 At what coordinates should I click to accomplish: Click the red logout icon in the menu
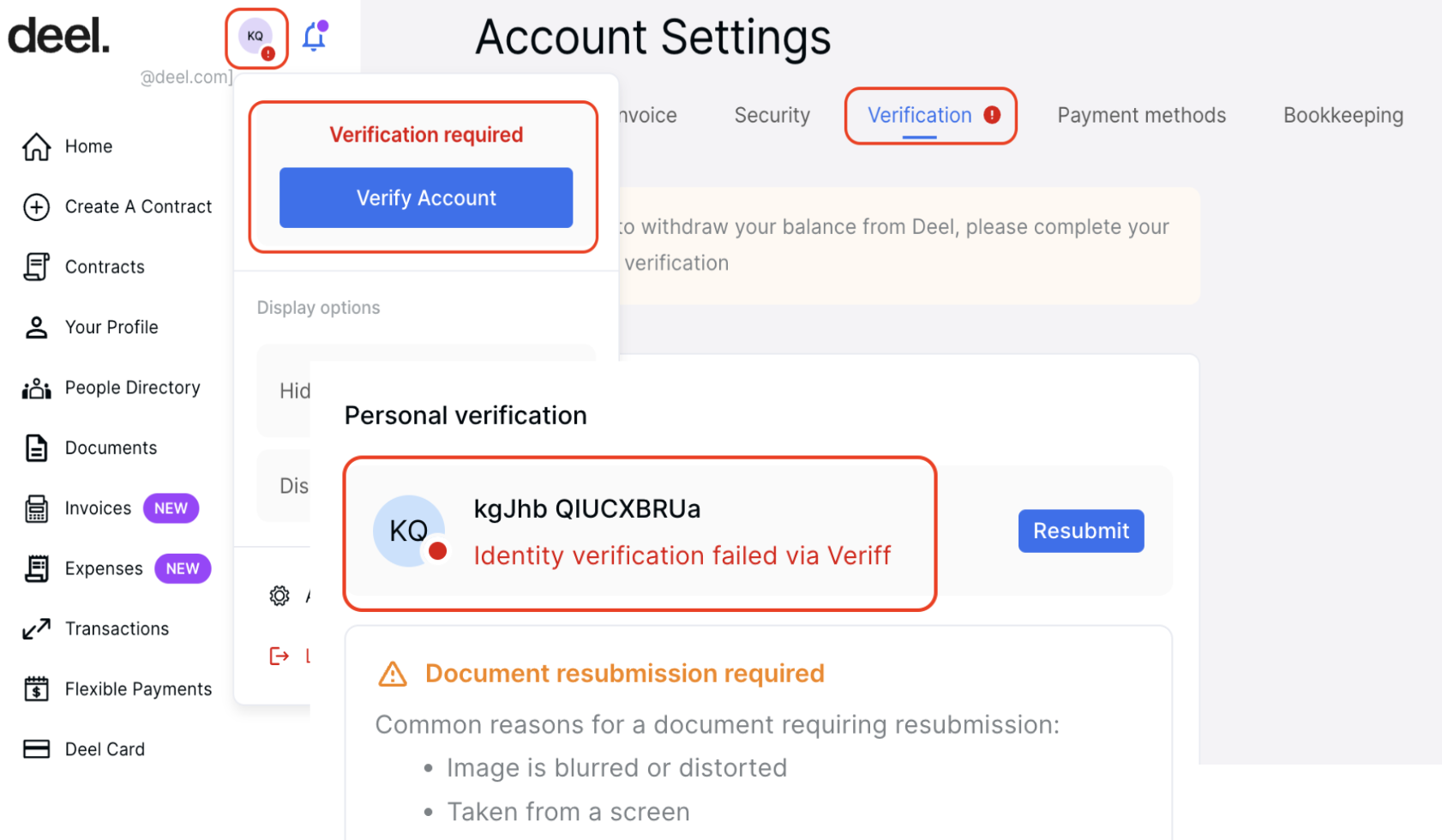(x=278, y=656)
